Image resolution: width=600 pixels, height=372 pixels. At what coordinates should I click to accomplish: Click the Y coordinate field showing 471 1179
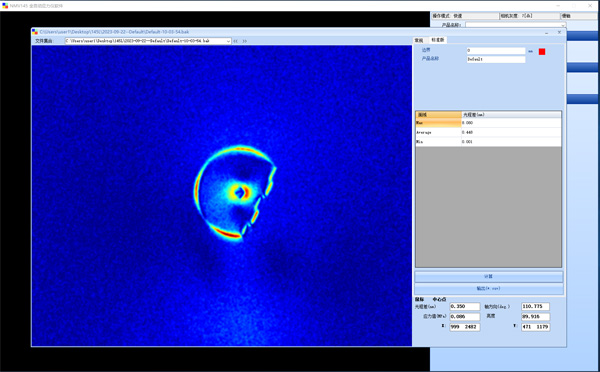coord(535,327)
